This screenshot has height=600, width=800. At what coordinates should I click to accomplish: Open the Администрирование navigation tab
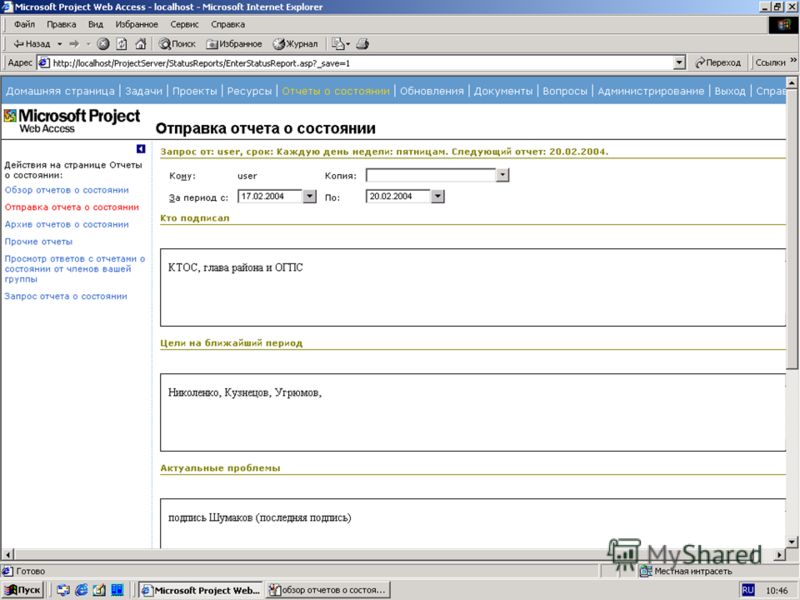651,91
